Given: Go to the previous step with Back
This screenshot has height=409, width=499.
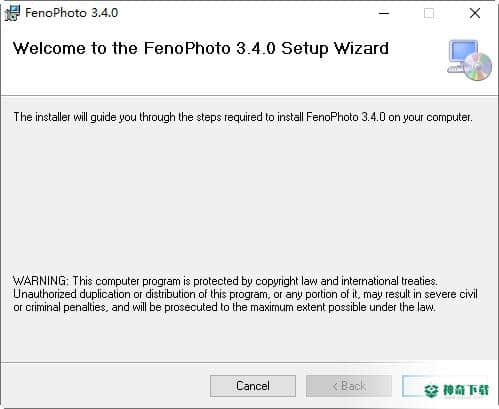Looking at the screenshot, I should click(349, 386).
